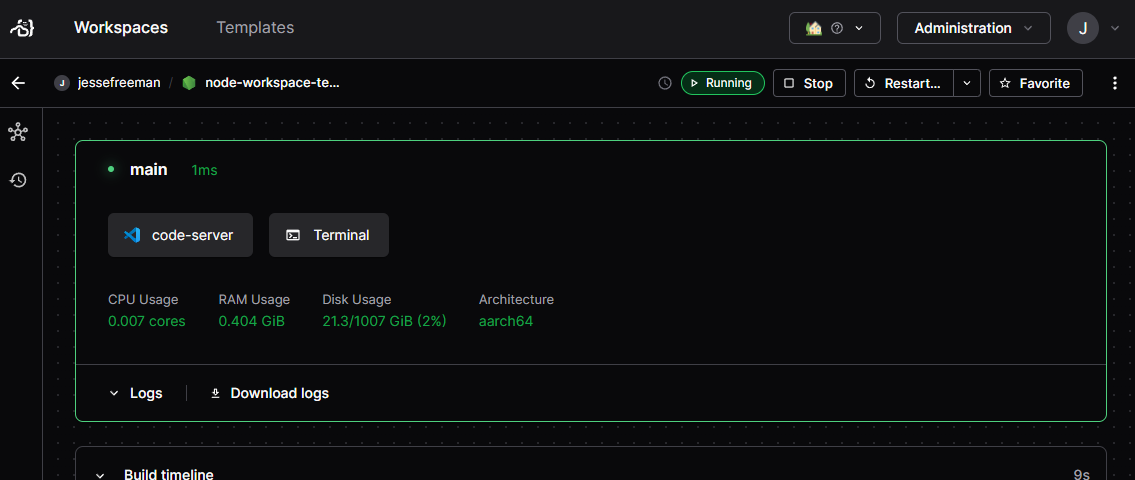1135x480 pixels.
Task: Click the green node template hexagon icon
Action: click(x=189, y=83)
